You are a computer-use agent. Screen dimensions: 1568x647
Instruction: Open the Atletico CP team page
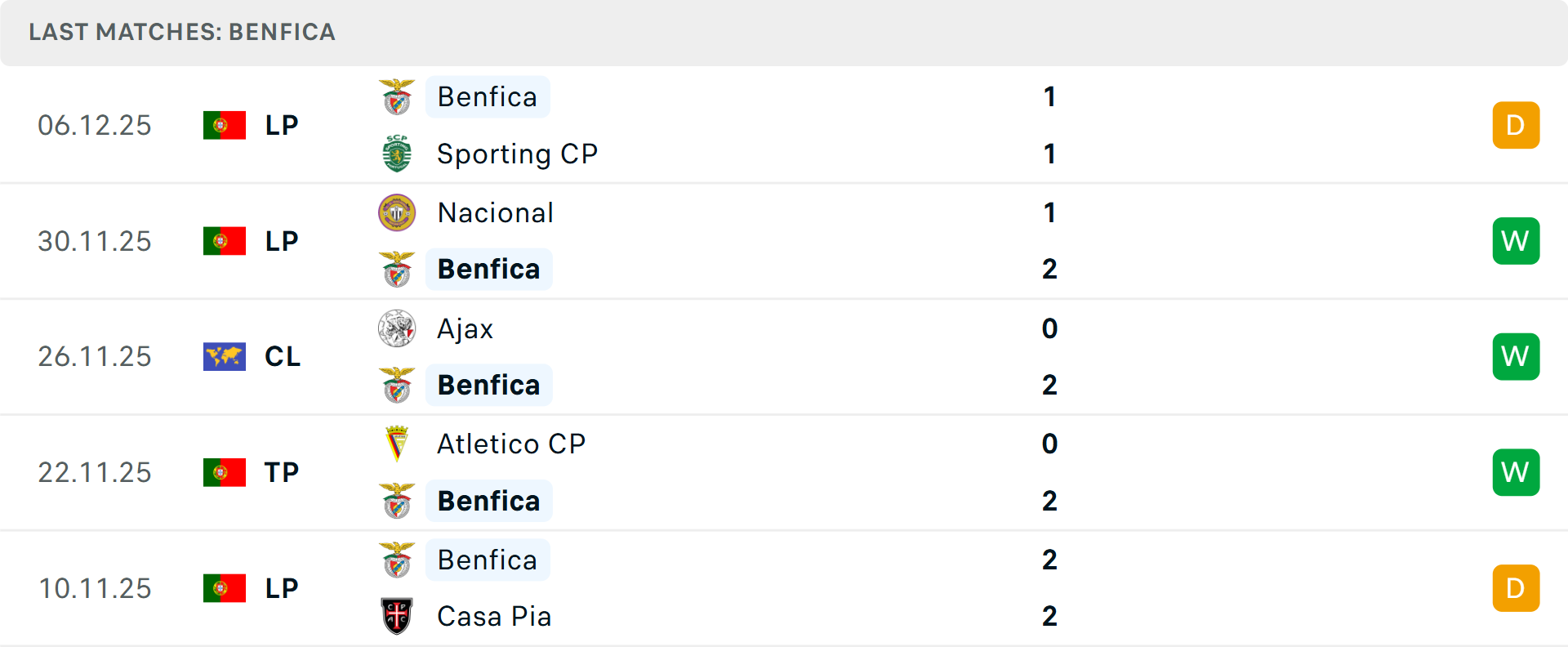(511, 444)
